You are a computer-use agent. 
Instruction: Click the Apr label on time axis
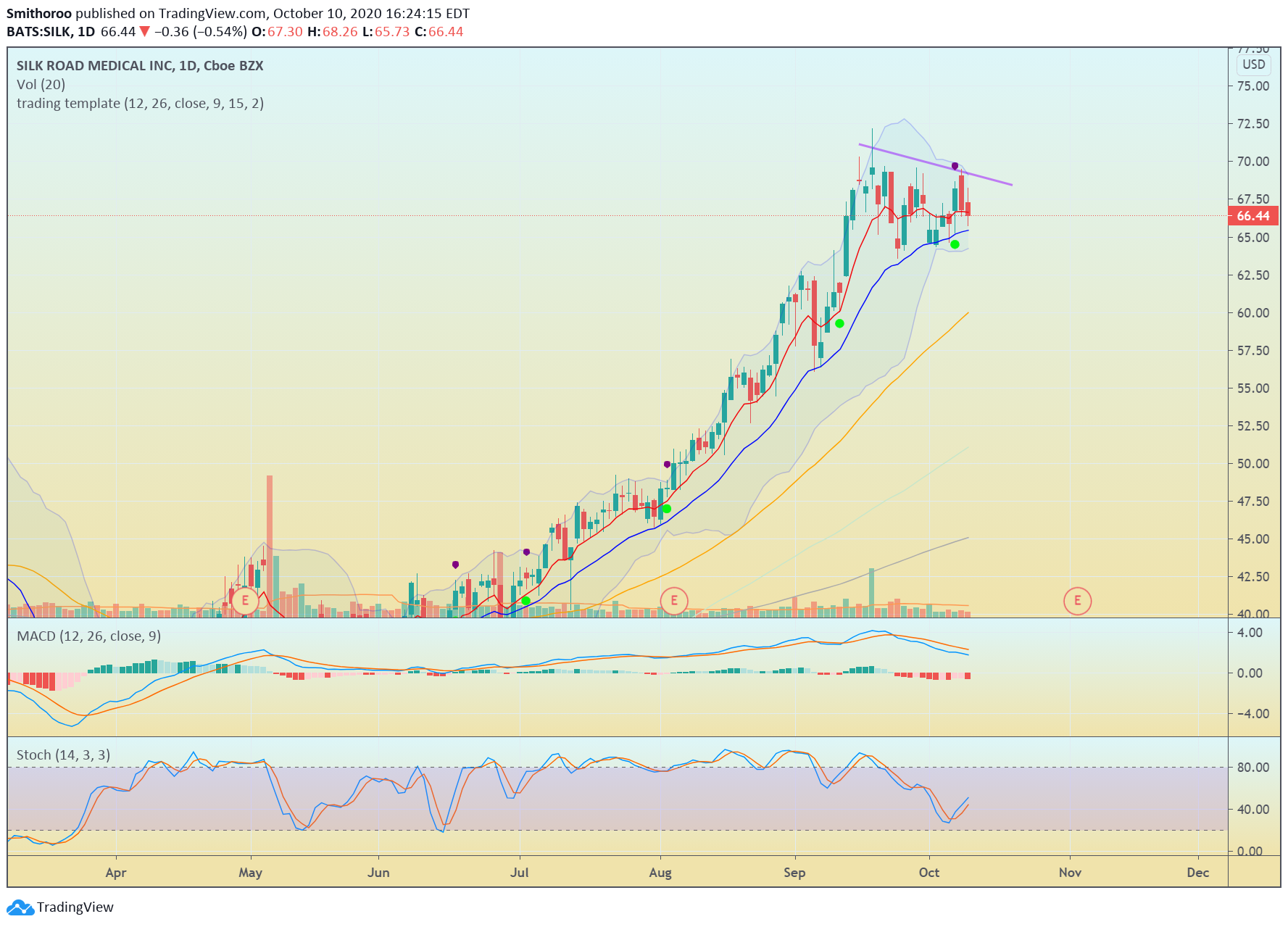116,873
